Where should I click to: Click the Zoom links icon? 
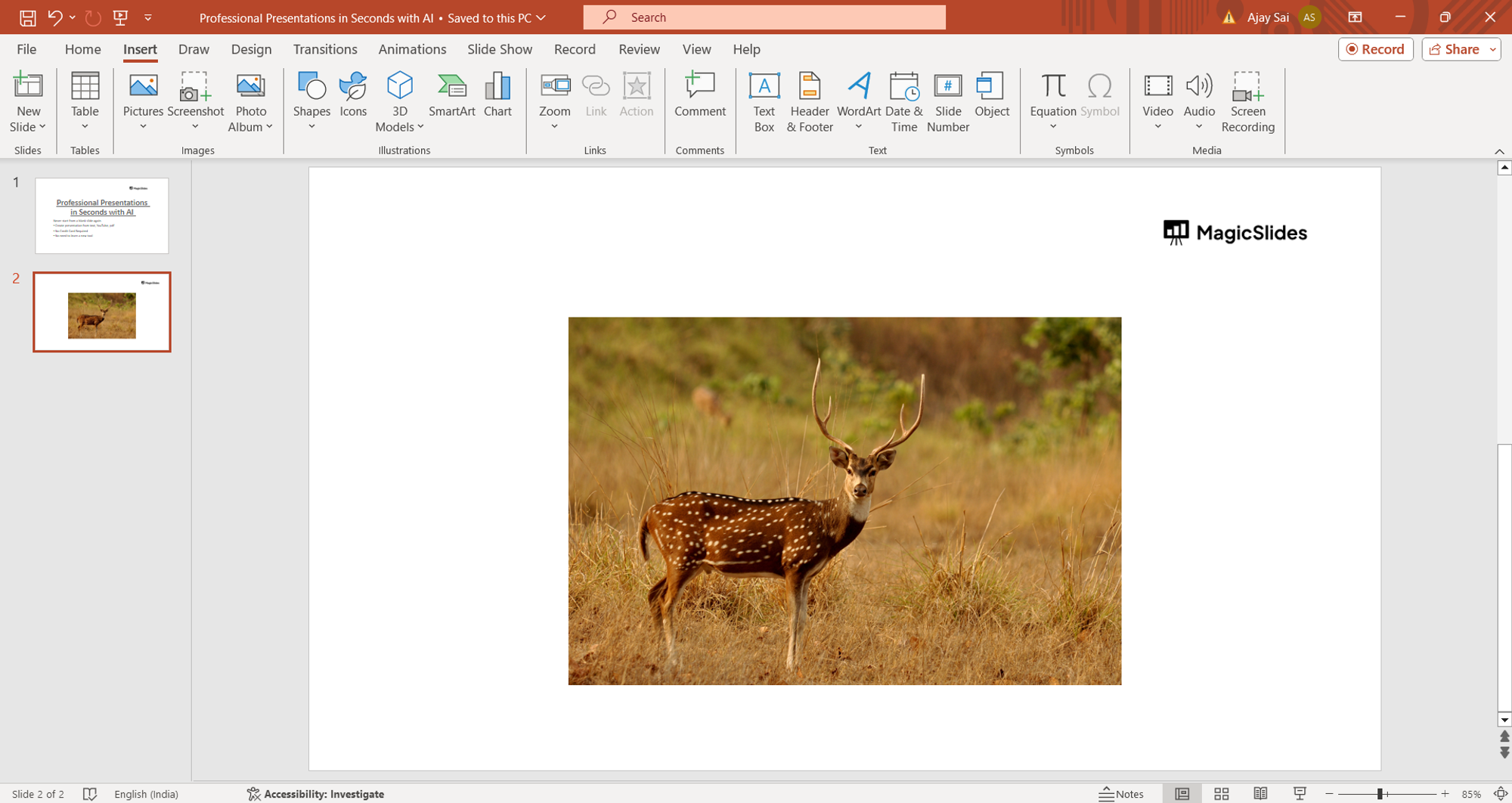coord(555,101)
